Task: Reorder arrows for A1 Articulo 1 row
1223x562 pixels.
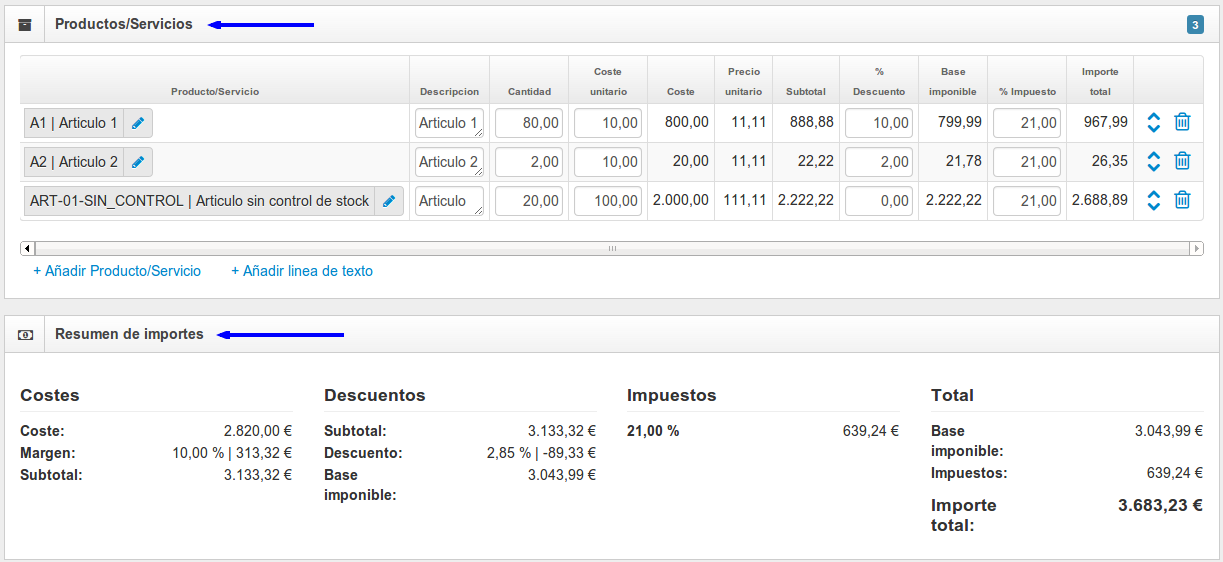Action: [x=1153, y=122]
